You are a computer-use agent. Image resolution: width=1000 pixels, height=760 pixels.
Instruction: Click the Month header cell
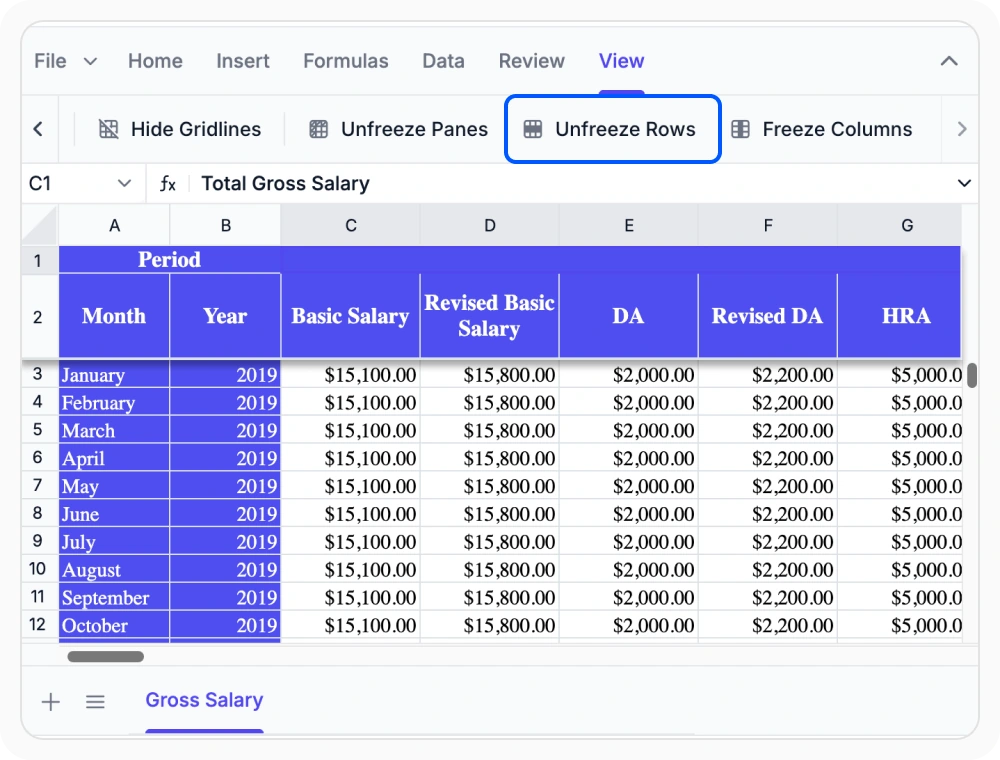click(x=114, y=316)
